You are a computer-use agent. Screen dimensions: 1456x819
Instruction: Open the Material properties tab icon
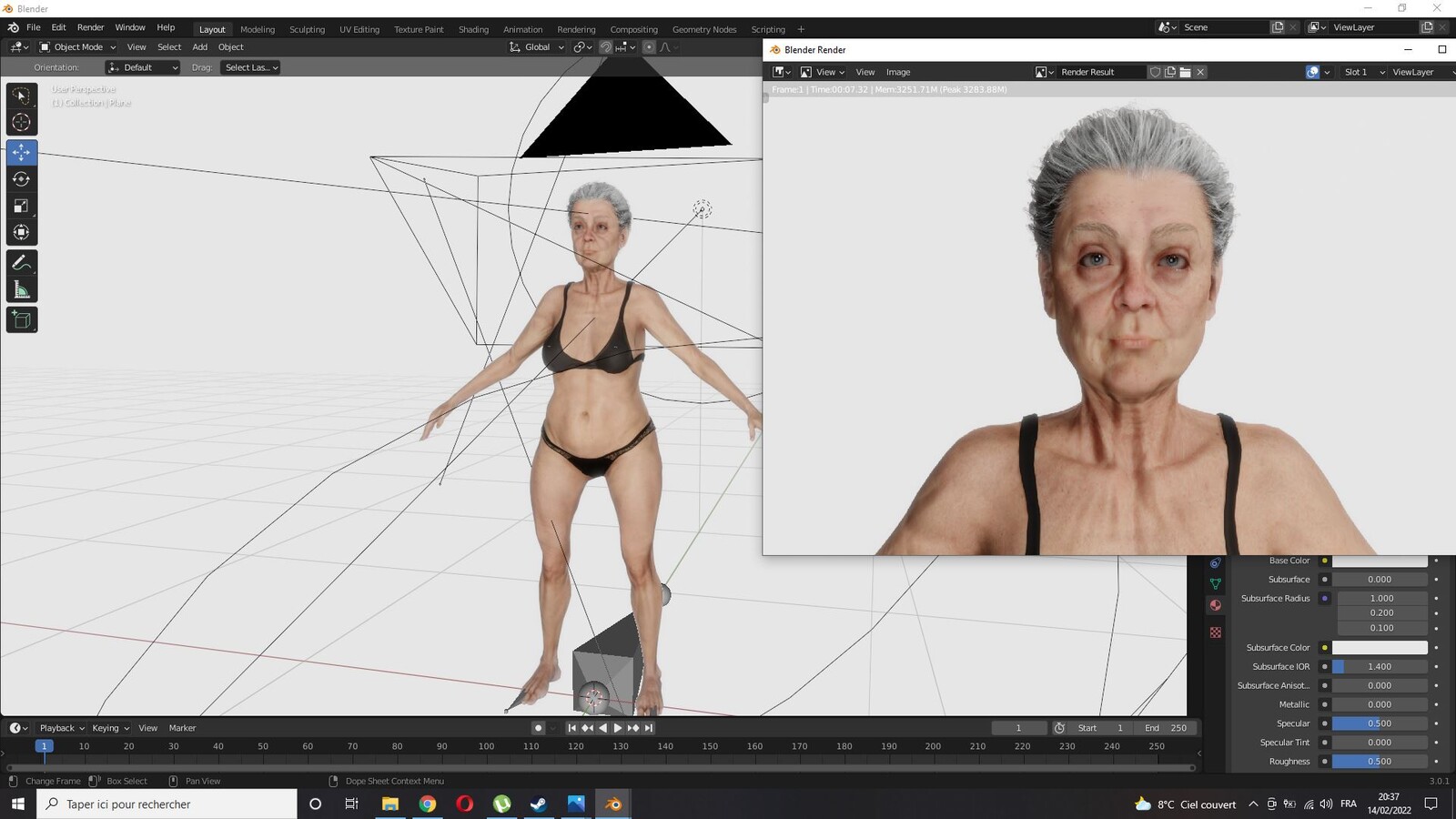[1216, 605]
